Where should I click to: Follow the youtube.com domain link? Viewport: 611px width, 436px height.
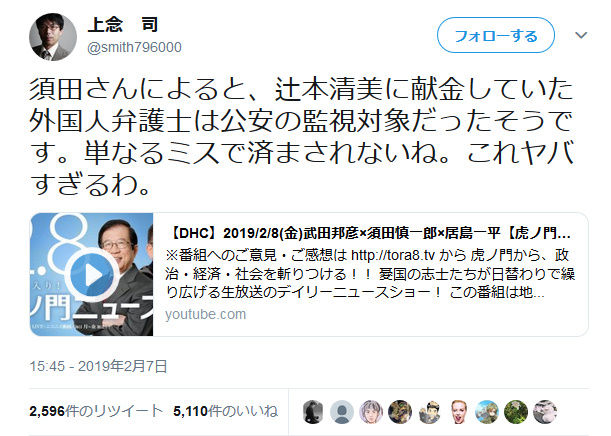tap(205, 314)
